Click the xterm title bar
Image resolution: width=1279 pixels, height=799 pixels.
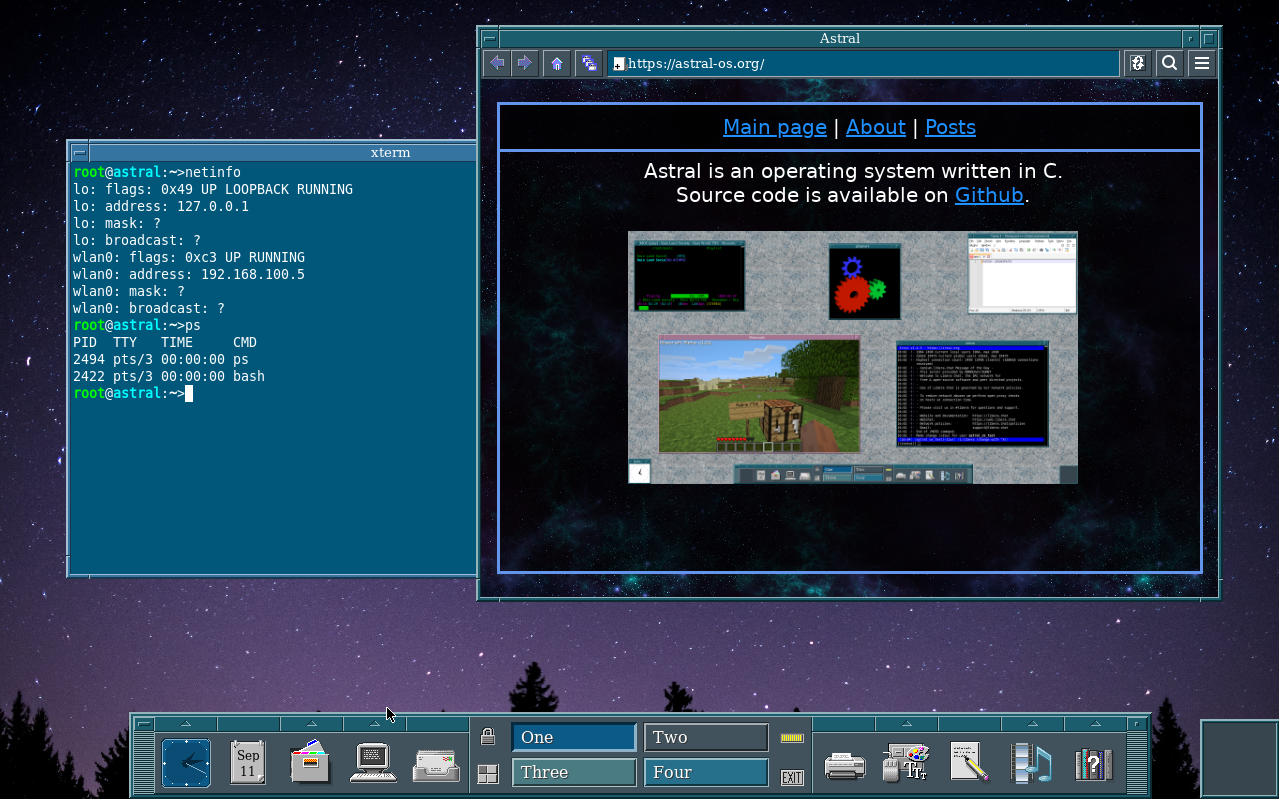pyautogui.click(x=281, y=153)
